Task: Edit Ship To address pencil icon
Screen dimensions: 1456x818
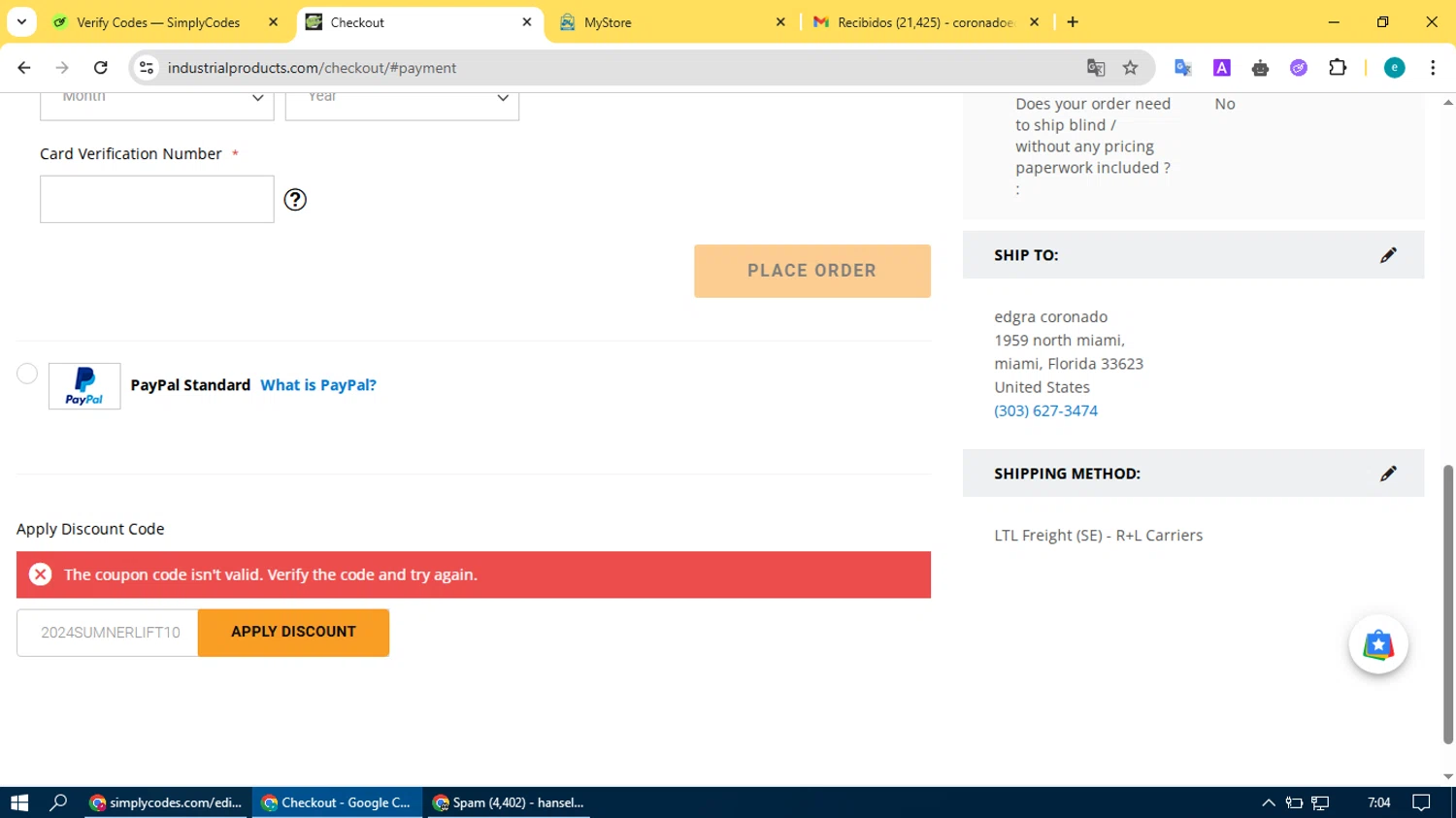Action: click(1388, 255)
